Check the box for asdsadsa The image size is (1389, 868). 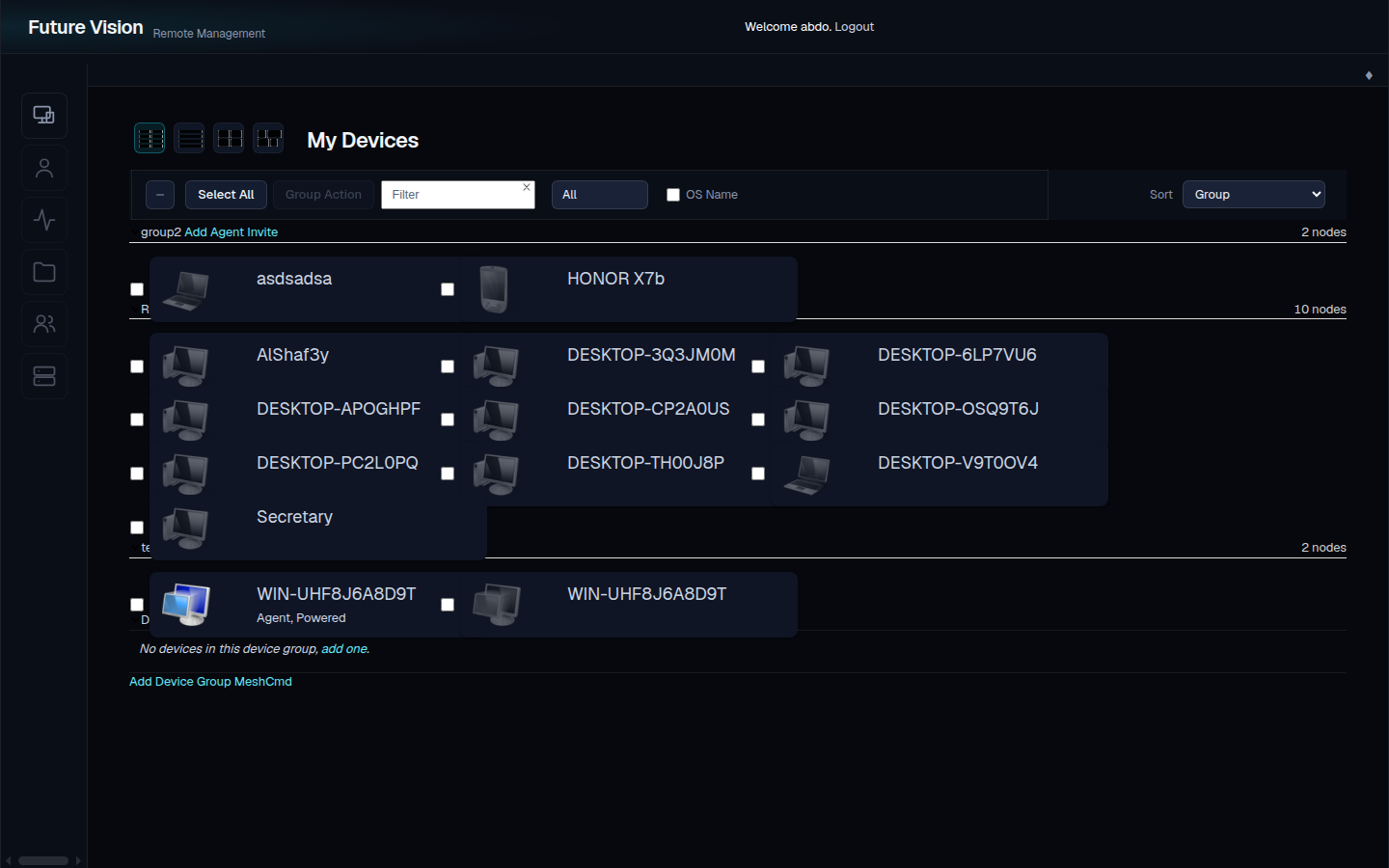pyautogui.click(x=137, y=289)
